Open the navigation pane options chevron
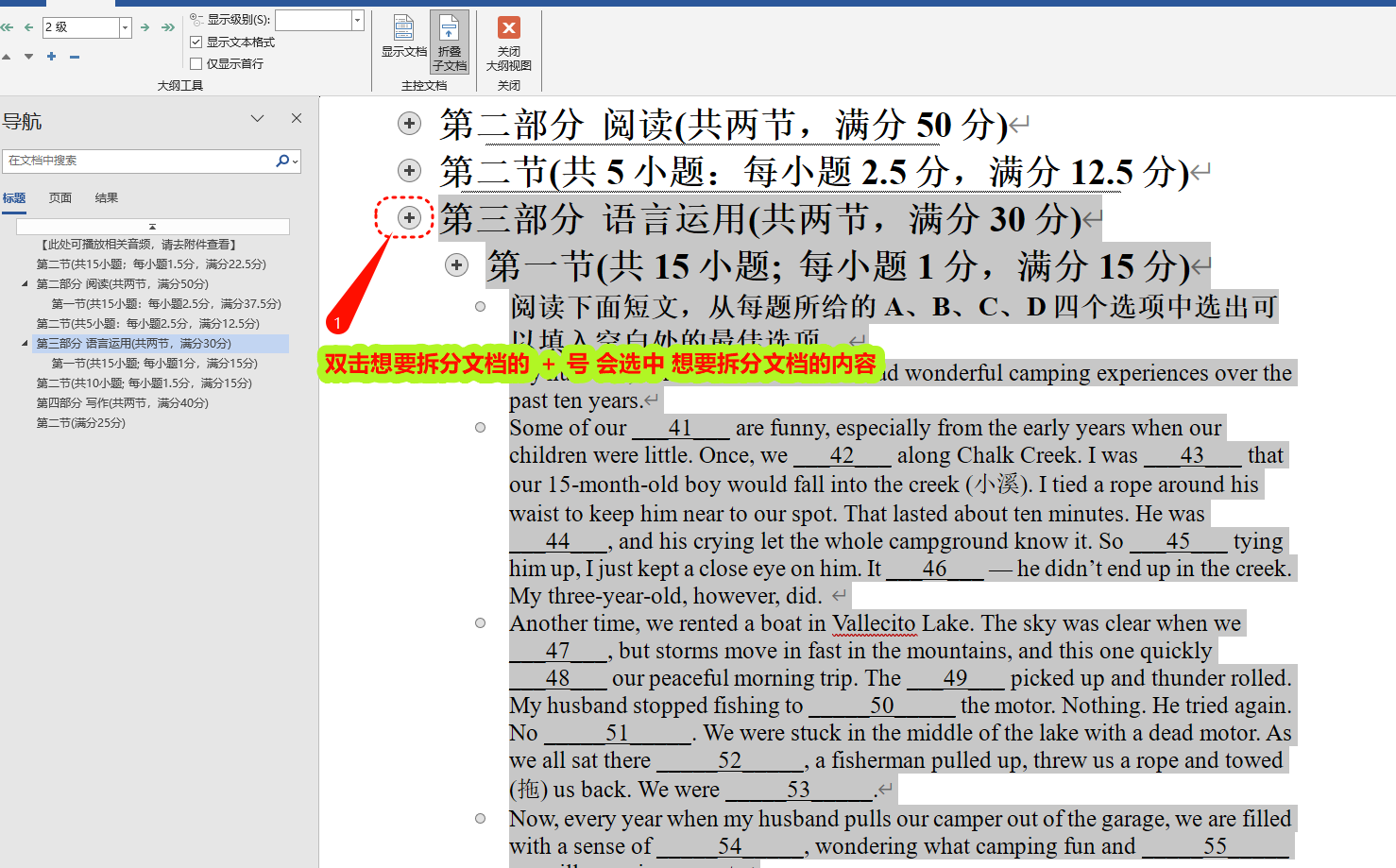The height and width of the screenshot is (868, 1396). click(x=257, y=118)
